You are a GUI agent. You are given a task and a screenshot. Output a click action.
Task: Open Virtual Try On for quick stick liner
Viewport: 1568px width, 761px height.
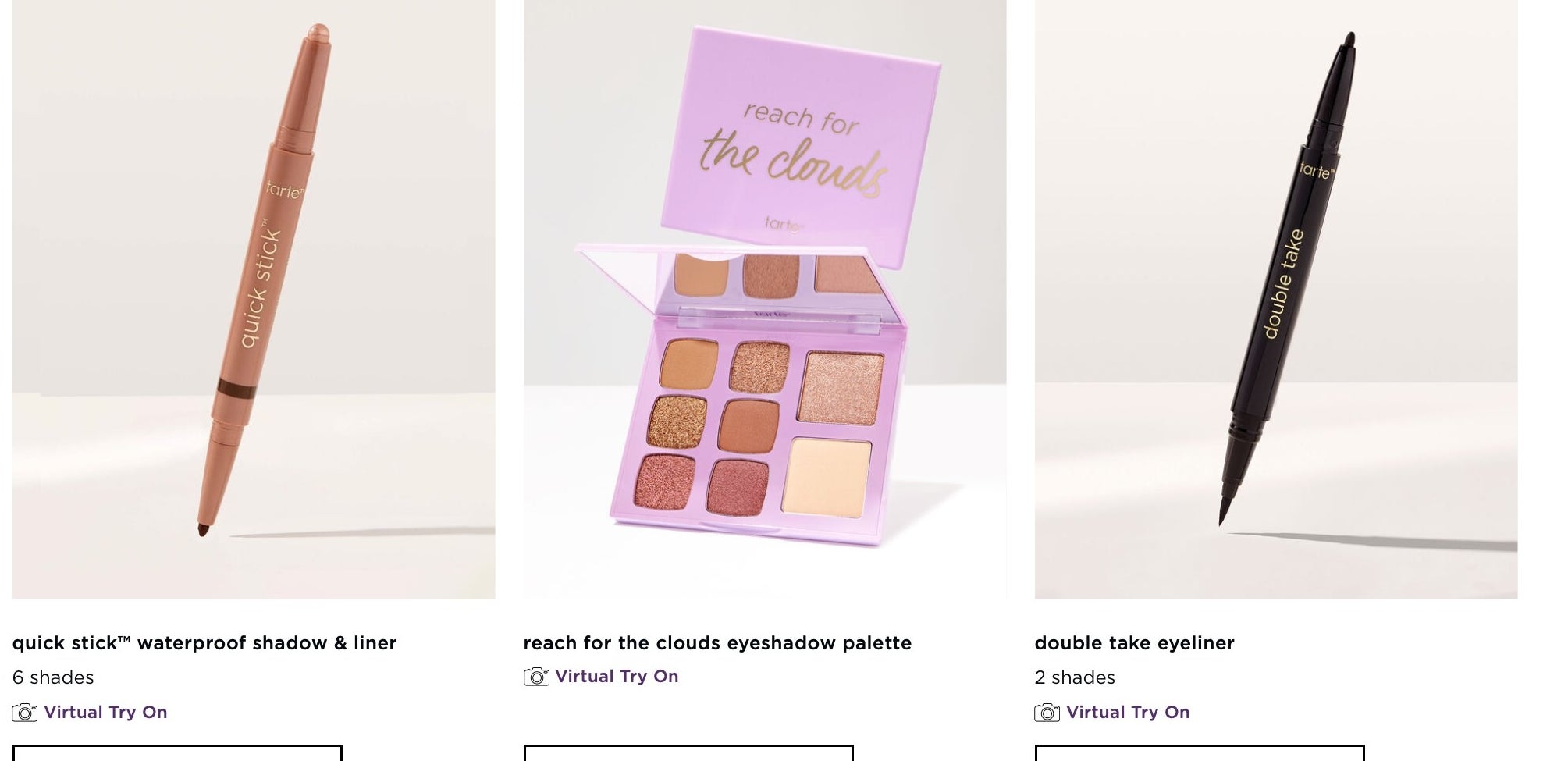(105, 713)
